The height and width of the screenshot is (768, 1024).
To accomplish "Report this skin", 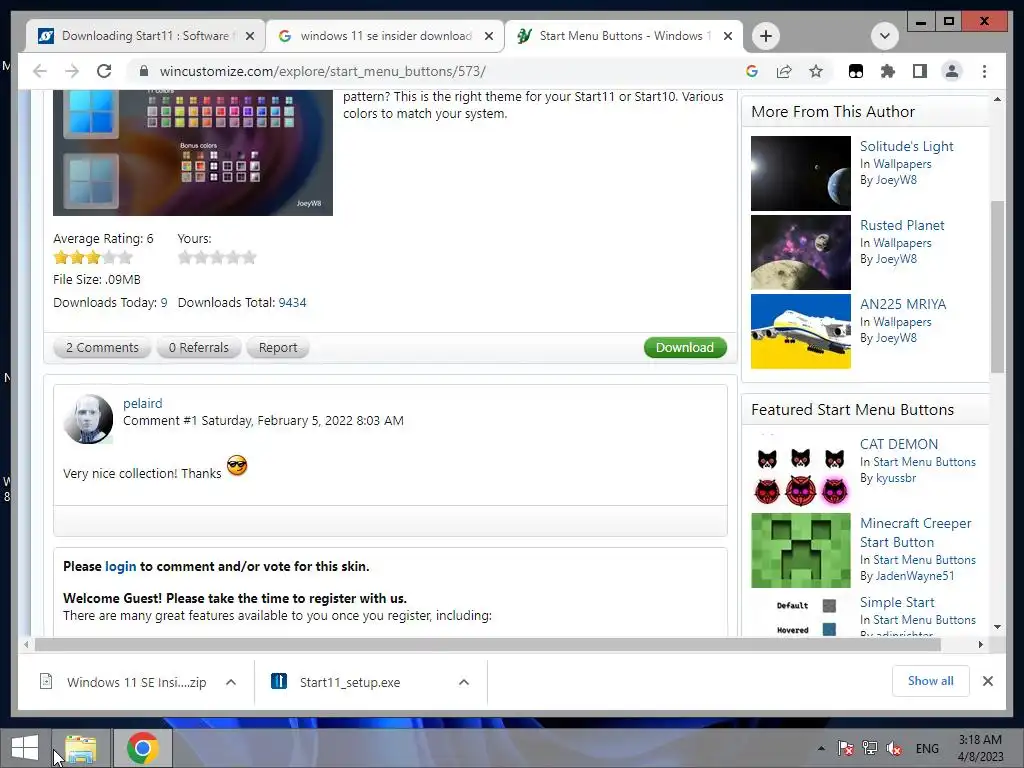I will click(x=278, y=347).
